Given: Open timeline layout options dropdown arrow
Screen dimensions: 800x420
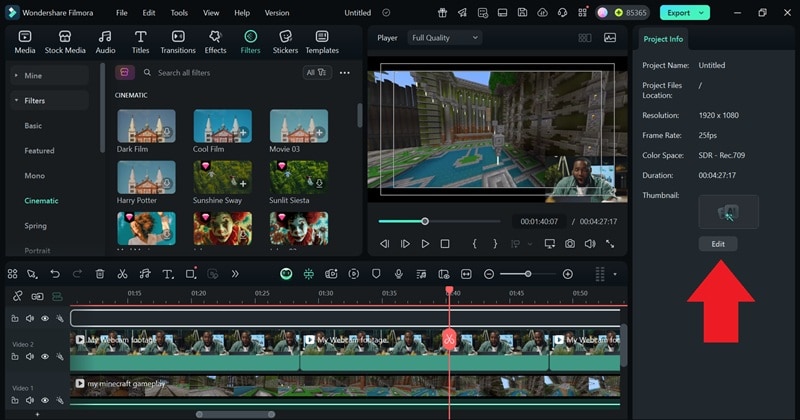Looking at the screenshot, I should [x=615, y=274].
